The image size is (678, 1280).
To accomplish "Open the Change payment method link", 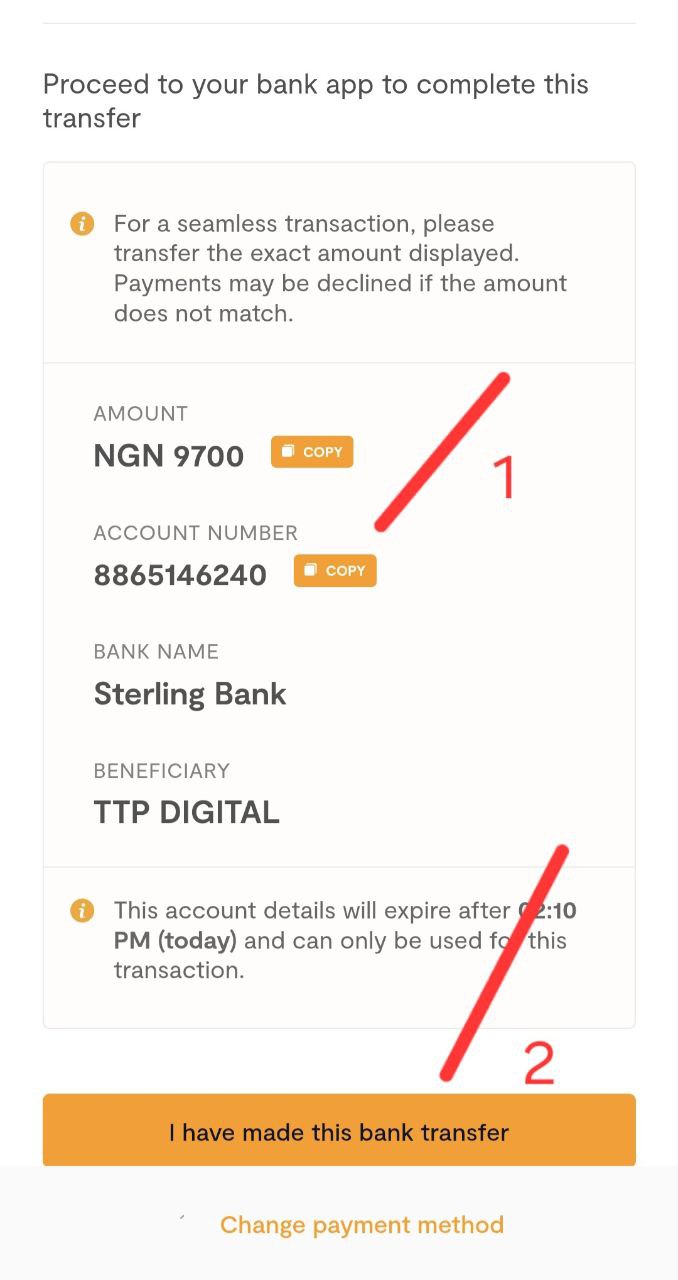I will click(x=361, y=1225).
